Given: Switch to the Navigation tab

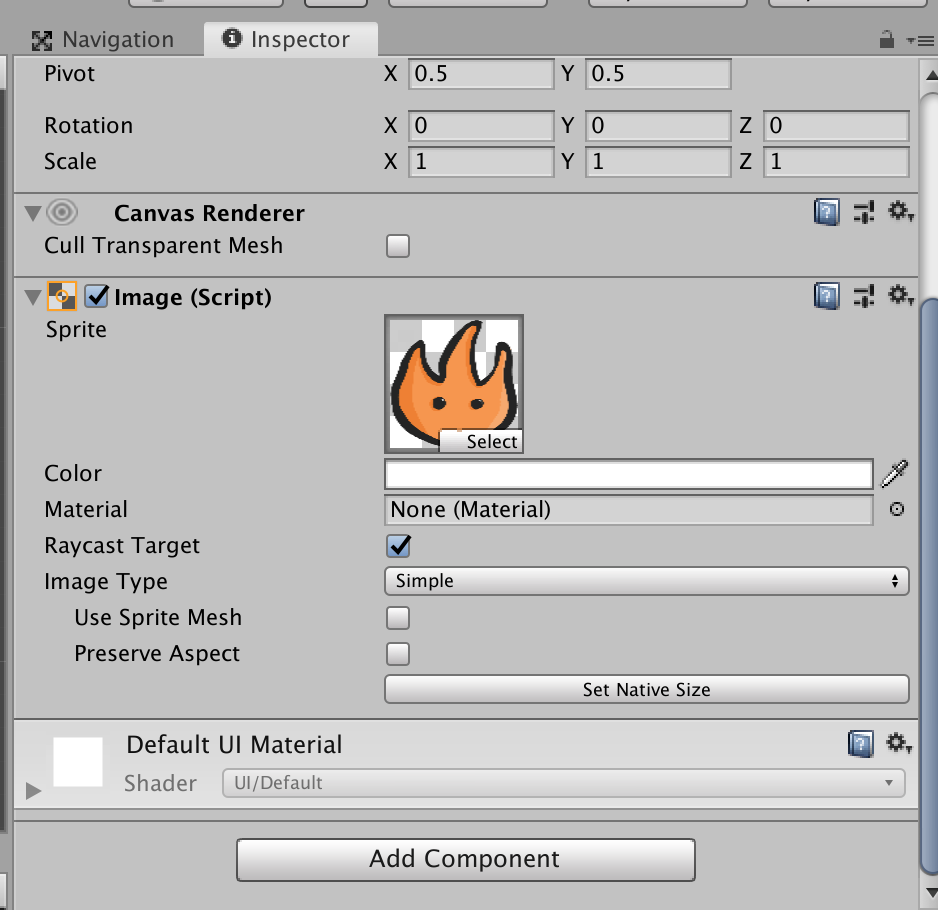Looking at the screenshot, I should coord(103,40).
